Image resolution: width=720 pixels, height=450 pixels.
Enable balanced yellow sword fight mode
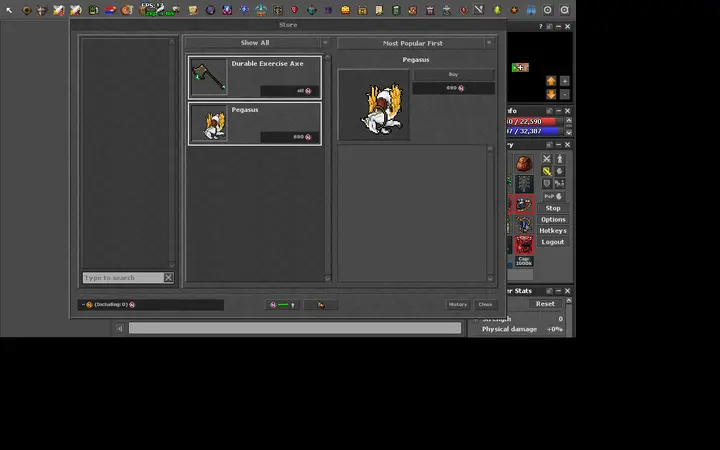pos(546,171)
